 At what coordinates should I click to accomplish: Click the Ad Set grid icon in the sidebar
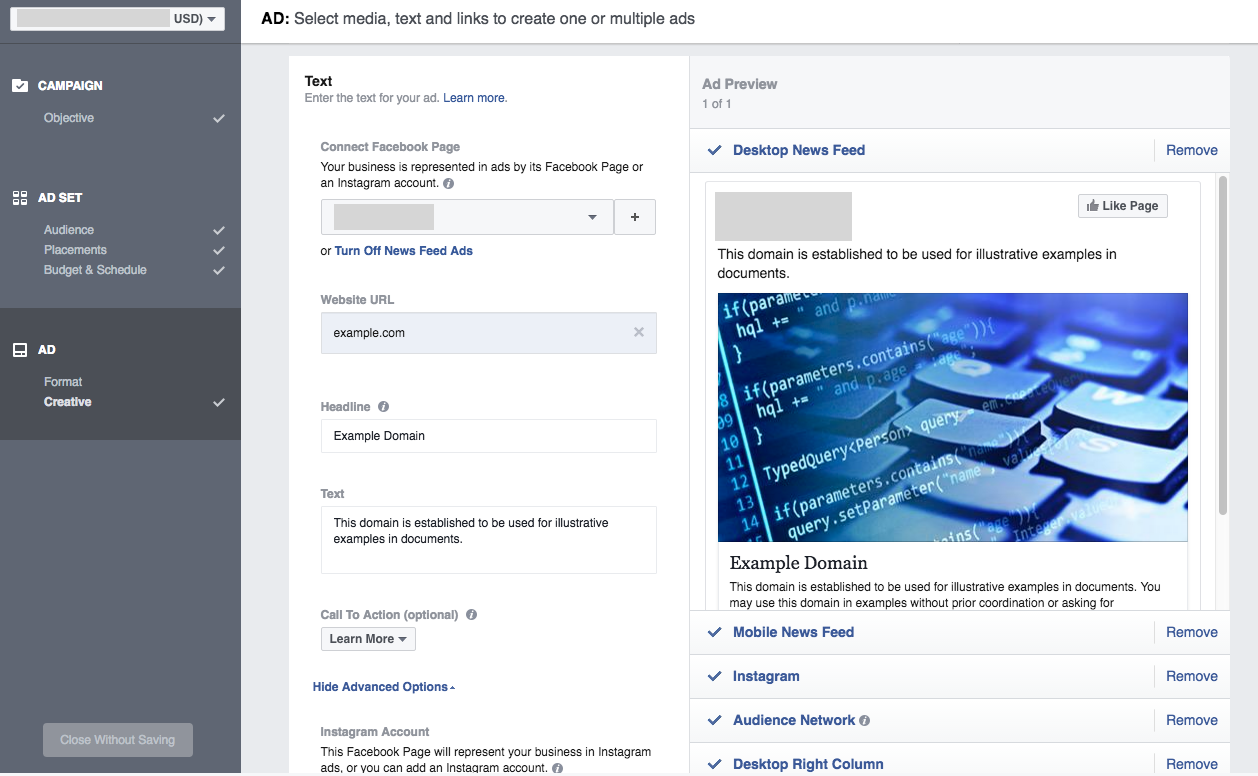pyautogui.click(x=20, y=197)
